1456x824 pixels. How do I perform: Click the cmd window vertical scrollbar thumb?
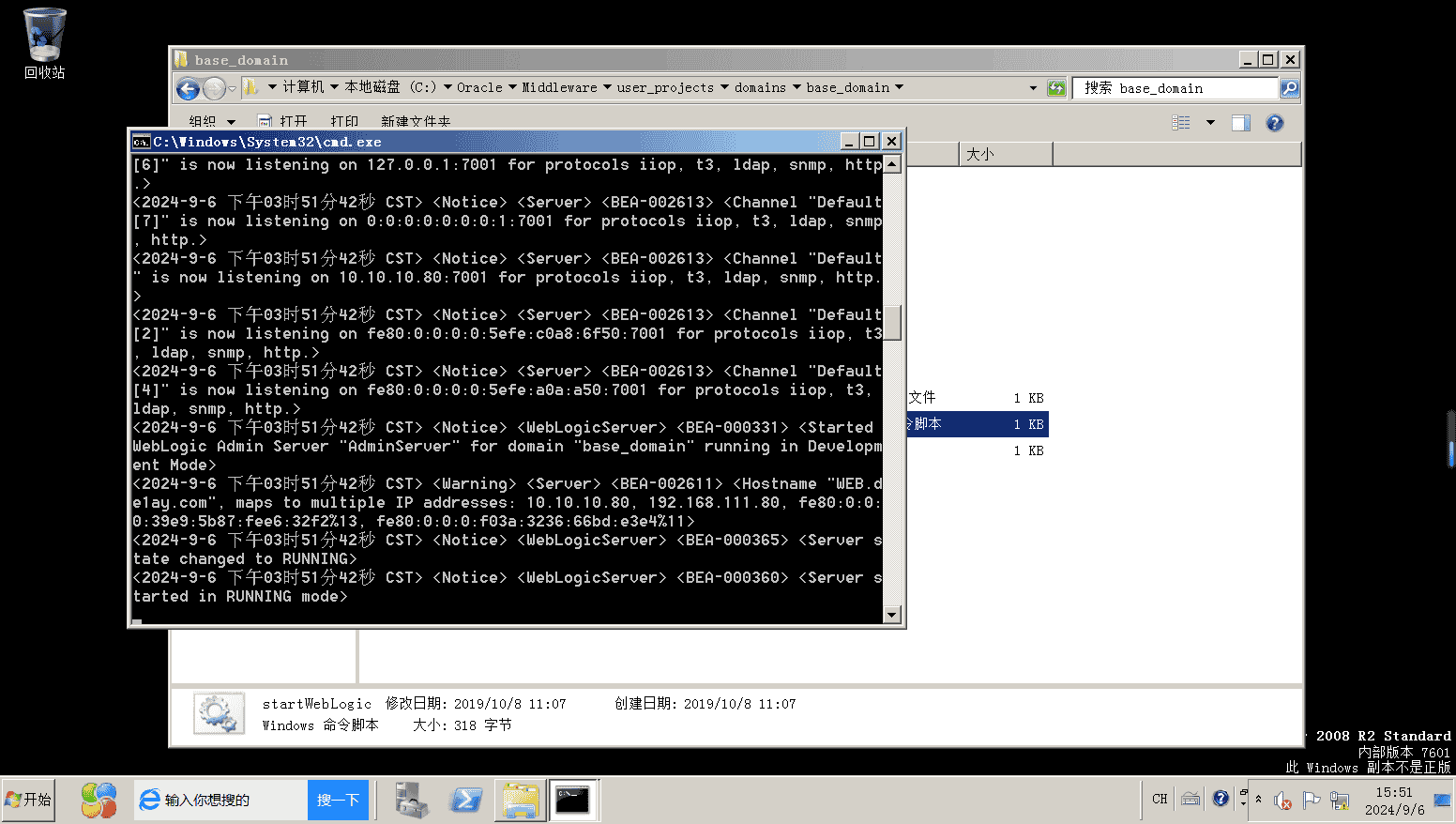(x=892, y=322)
